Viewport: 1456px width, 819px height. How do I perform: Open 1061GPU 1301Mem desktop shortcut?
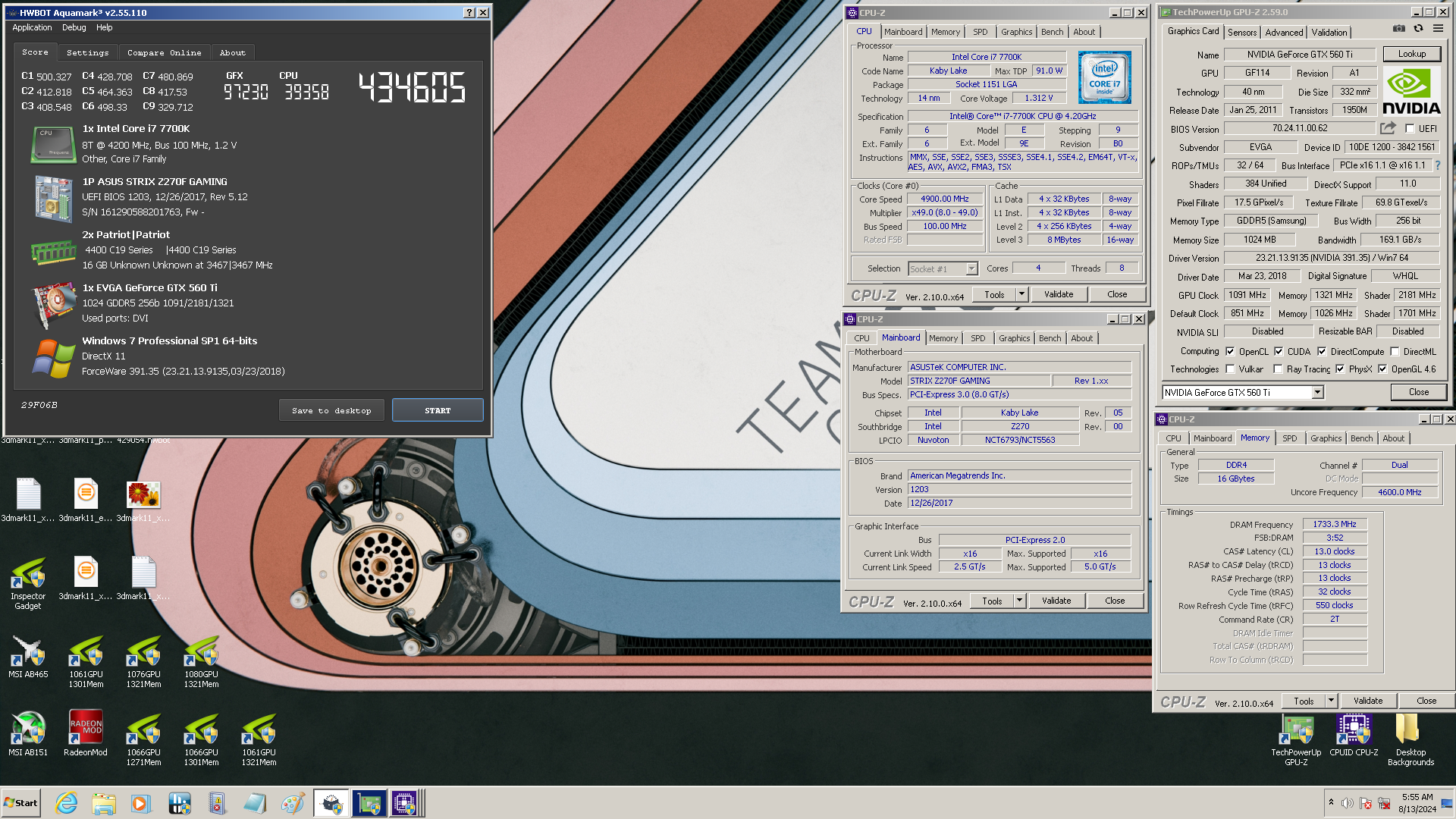[86, 661]
